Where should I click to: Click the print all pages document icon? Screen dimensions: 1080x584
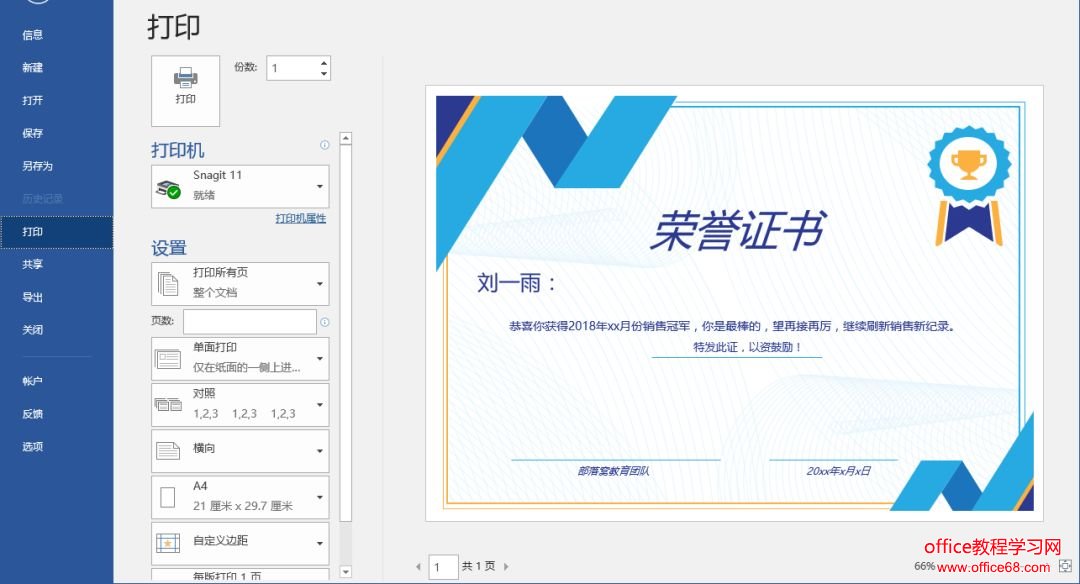point(168,284)
